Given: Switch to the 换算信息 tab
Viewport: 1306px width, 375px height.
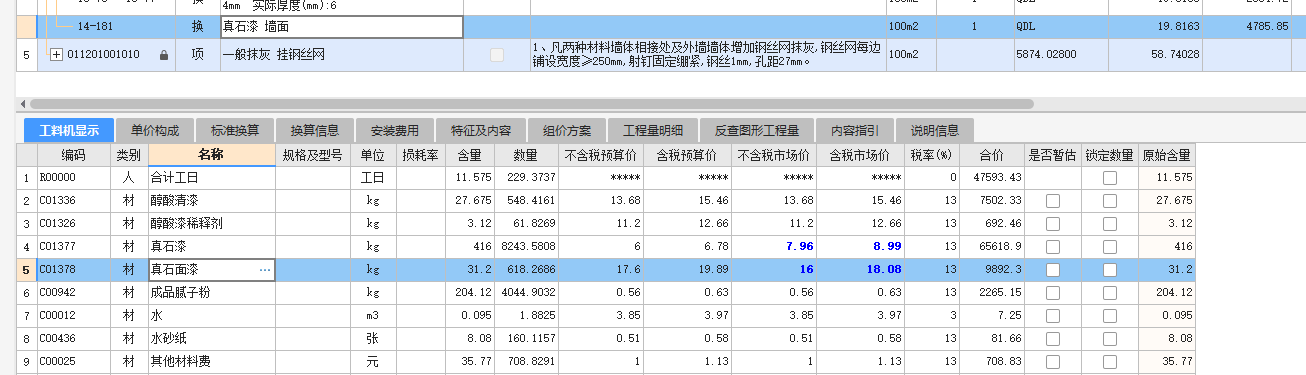Looking at the screenshot, I should pyautogui.click(x=315, y=130).
